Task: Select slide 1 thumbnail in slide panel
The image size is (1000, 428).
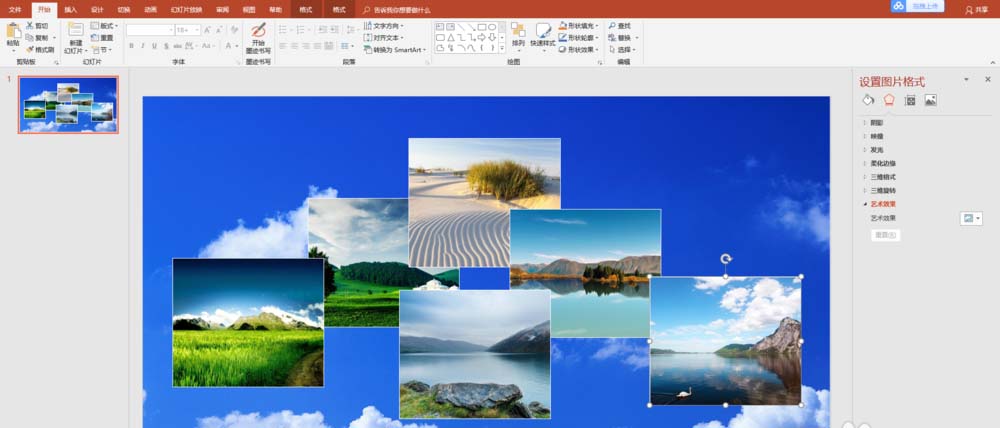Action: pyautogui.click(x=68, y=105)
